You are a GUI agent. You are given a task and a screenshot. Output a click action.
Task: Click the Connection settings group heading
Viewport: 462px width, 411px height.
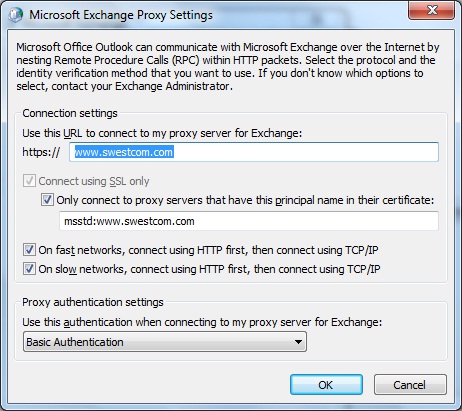(x=70, y=113)
